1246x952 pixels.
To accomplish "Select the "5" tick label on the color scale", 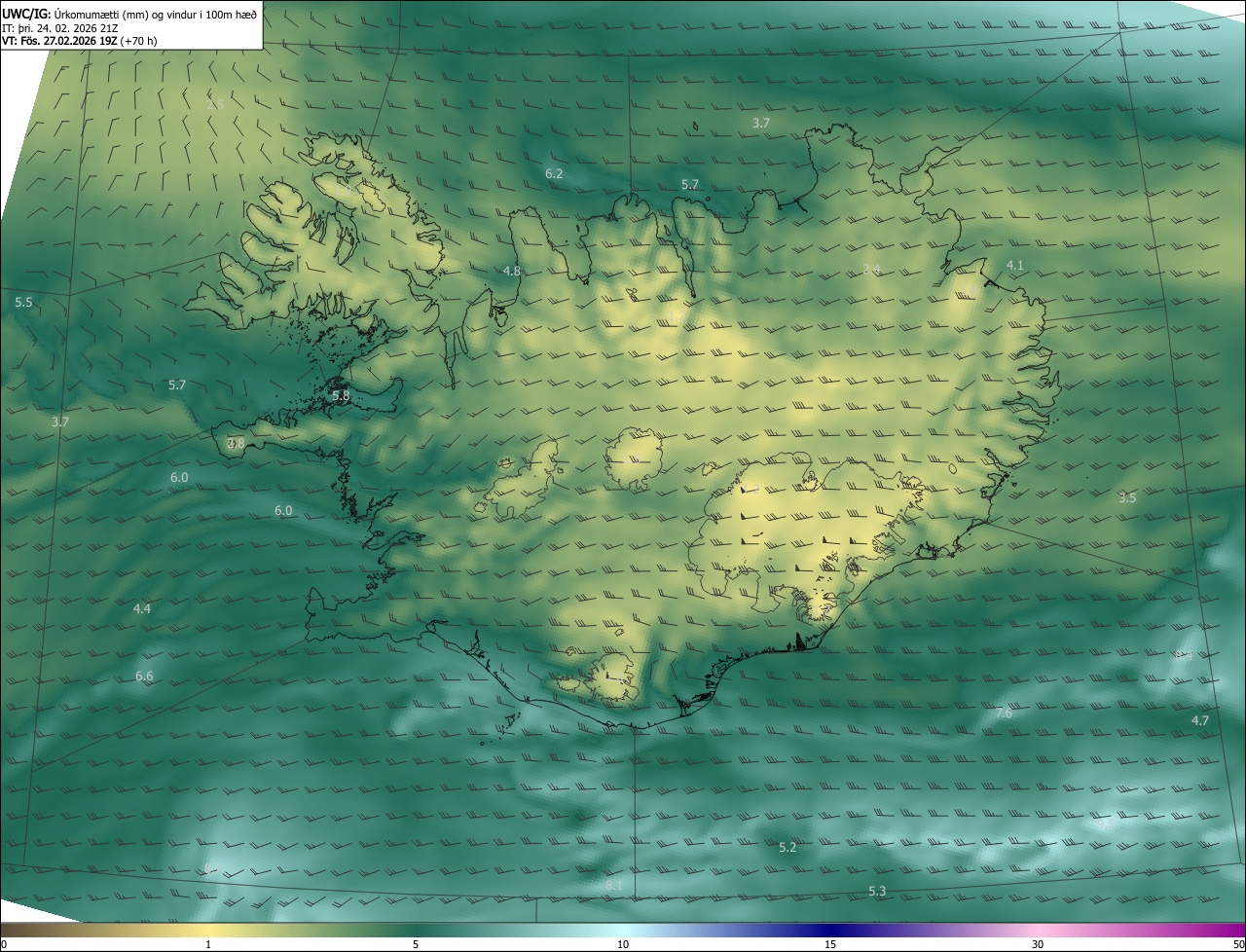I will [x=416, y=944].
